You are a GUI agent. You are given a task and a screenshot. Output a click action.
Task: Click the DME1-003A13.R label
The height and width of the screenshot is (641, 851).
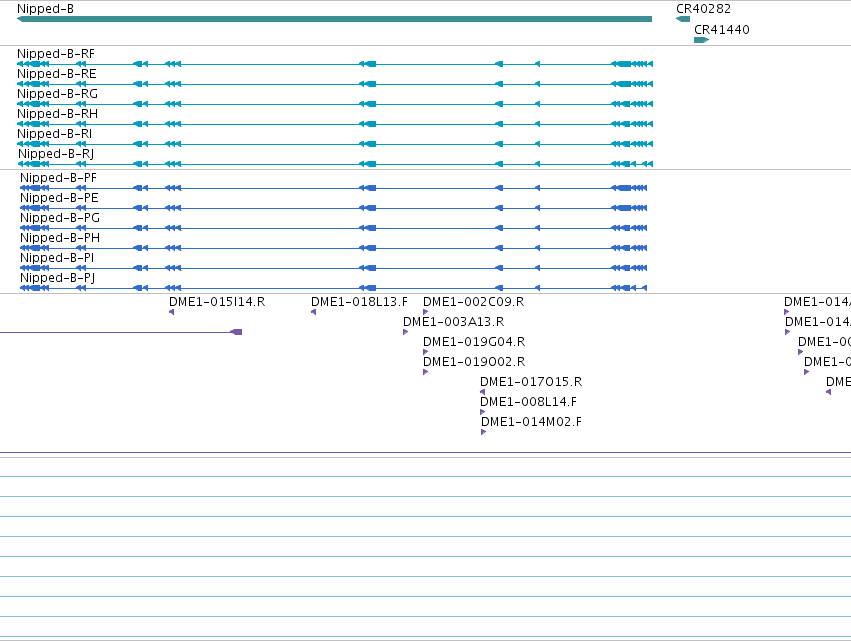tap(454, 322)
